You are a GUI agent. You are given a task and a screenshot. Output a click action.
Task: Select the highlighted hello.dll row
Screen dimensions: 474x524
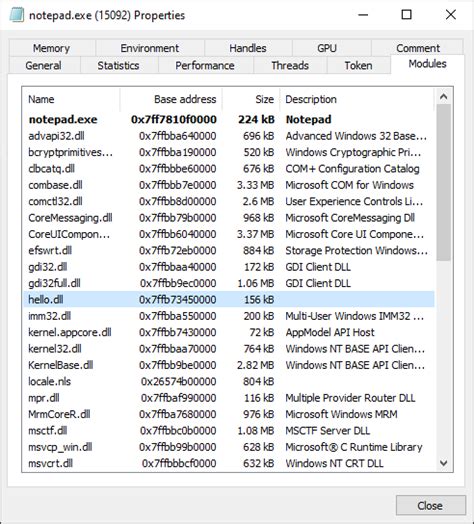(229, 299)
